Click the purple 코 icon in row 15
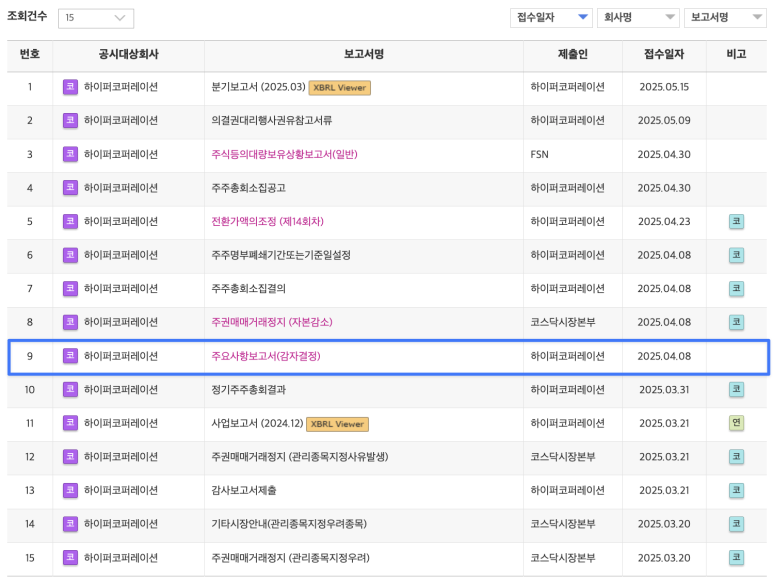Screen dimensions: 773x581 (70, 558)
